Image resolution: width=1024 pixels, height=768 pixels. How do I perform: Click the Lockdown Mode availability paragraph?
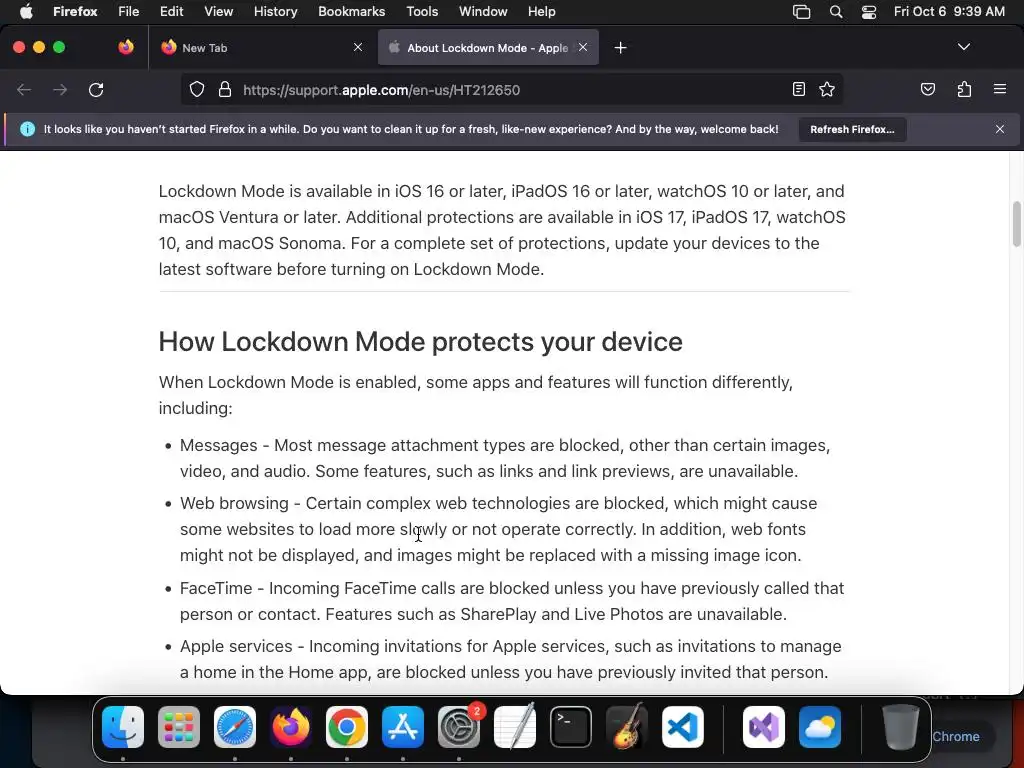(502, 230)
